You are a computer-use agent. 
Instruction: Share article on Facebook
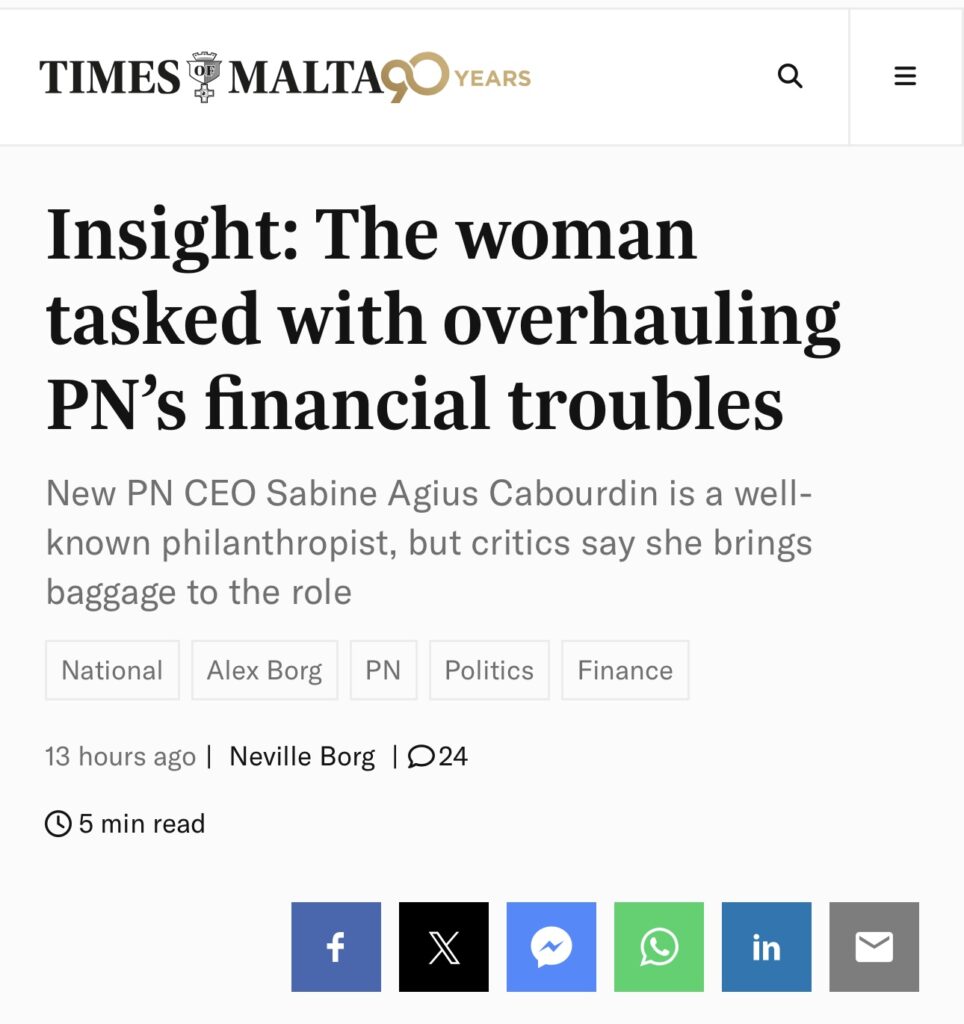click(x=336, y=947)
